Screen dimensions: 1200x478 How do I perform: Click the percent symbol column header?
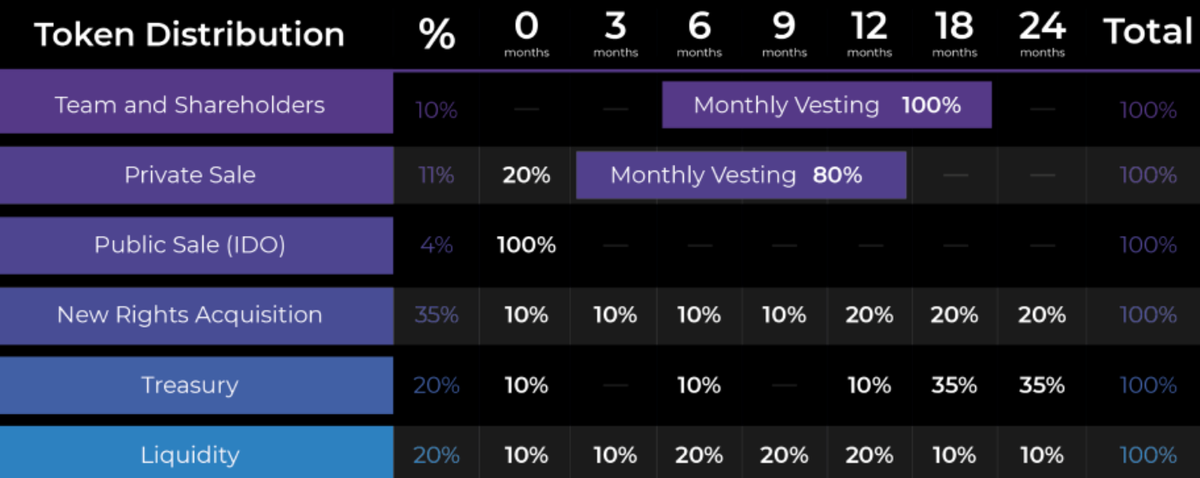click(x=436, y=35)
